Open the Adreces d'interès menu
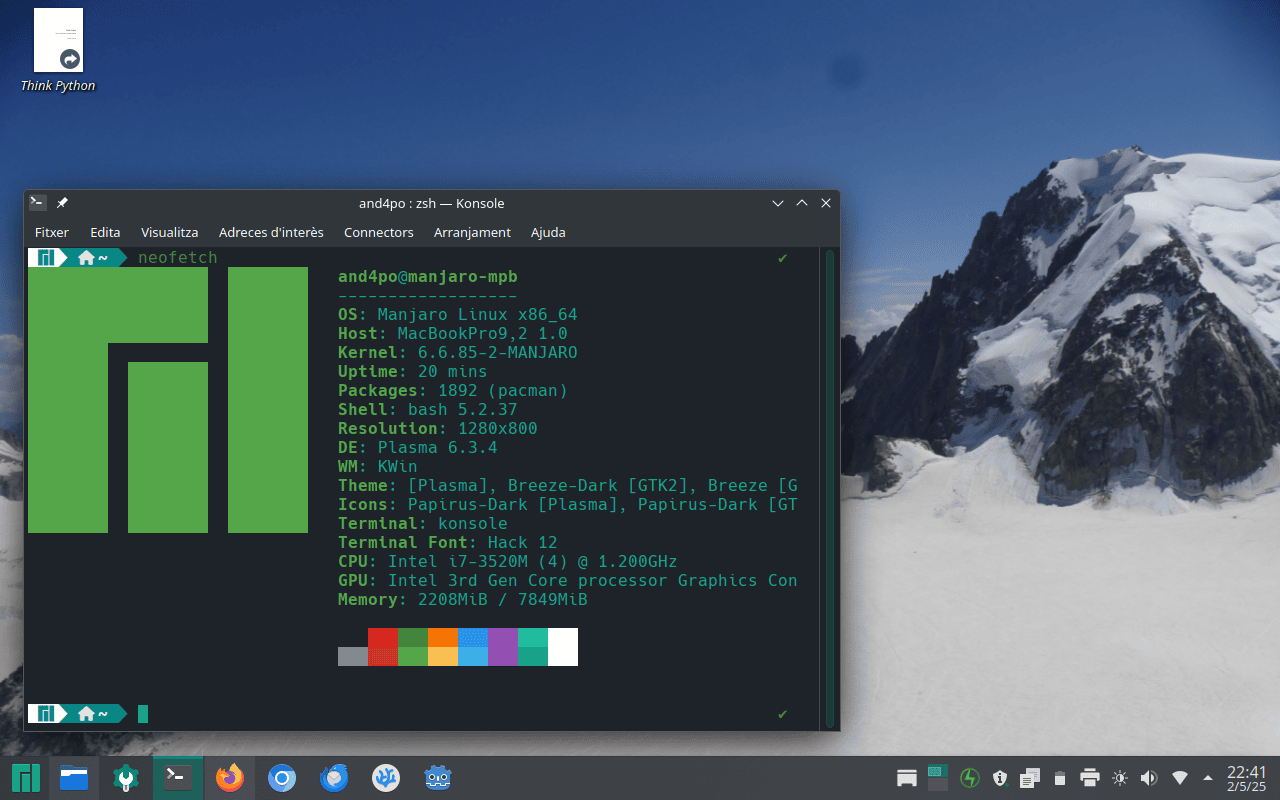This screenshot has height=800, width=1280. tap(271, 232)
